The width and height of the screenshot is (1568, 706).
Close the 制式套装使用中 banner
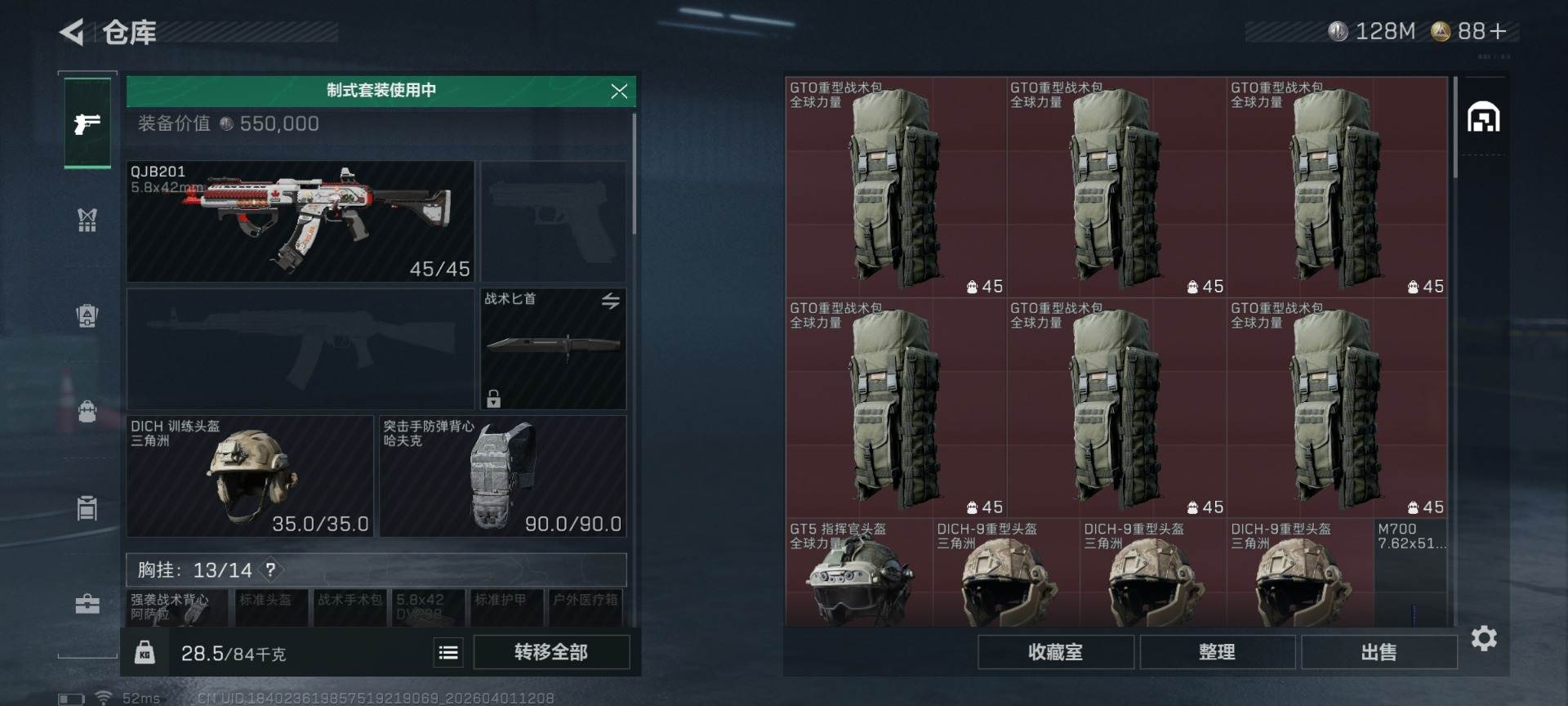[x=619, y=91]
